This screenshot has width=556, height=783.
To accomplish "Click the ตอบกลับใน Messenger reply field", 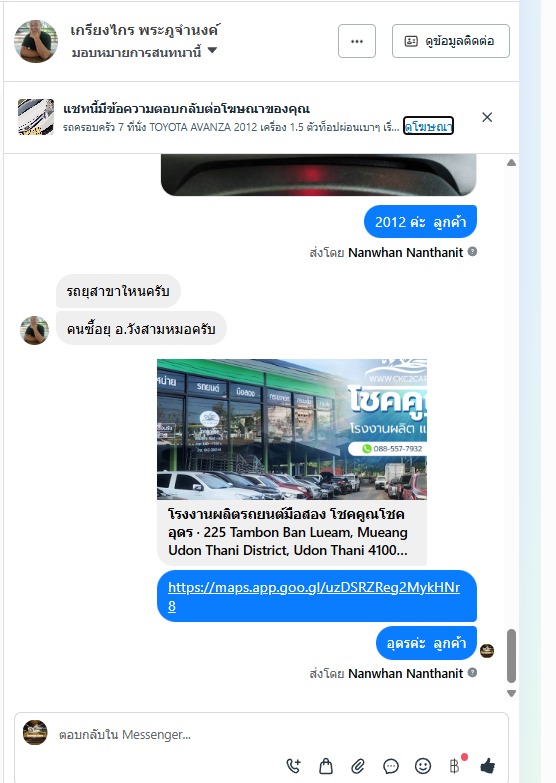I will click(280, 735).
